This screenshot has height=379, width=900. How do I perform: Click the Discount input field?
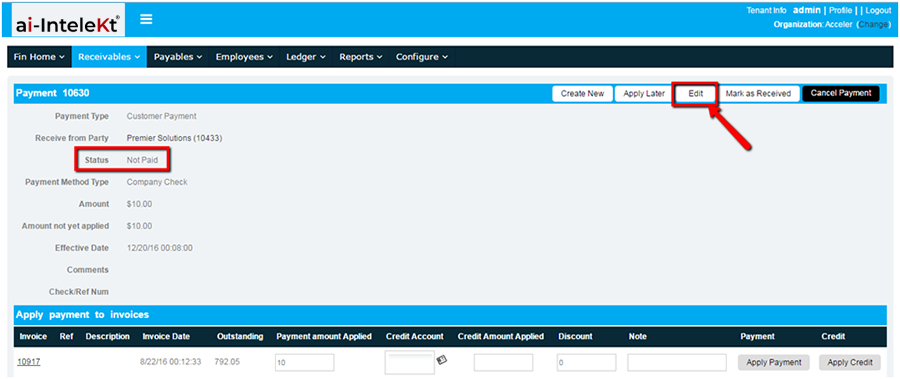click(x=587, y=362)
